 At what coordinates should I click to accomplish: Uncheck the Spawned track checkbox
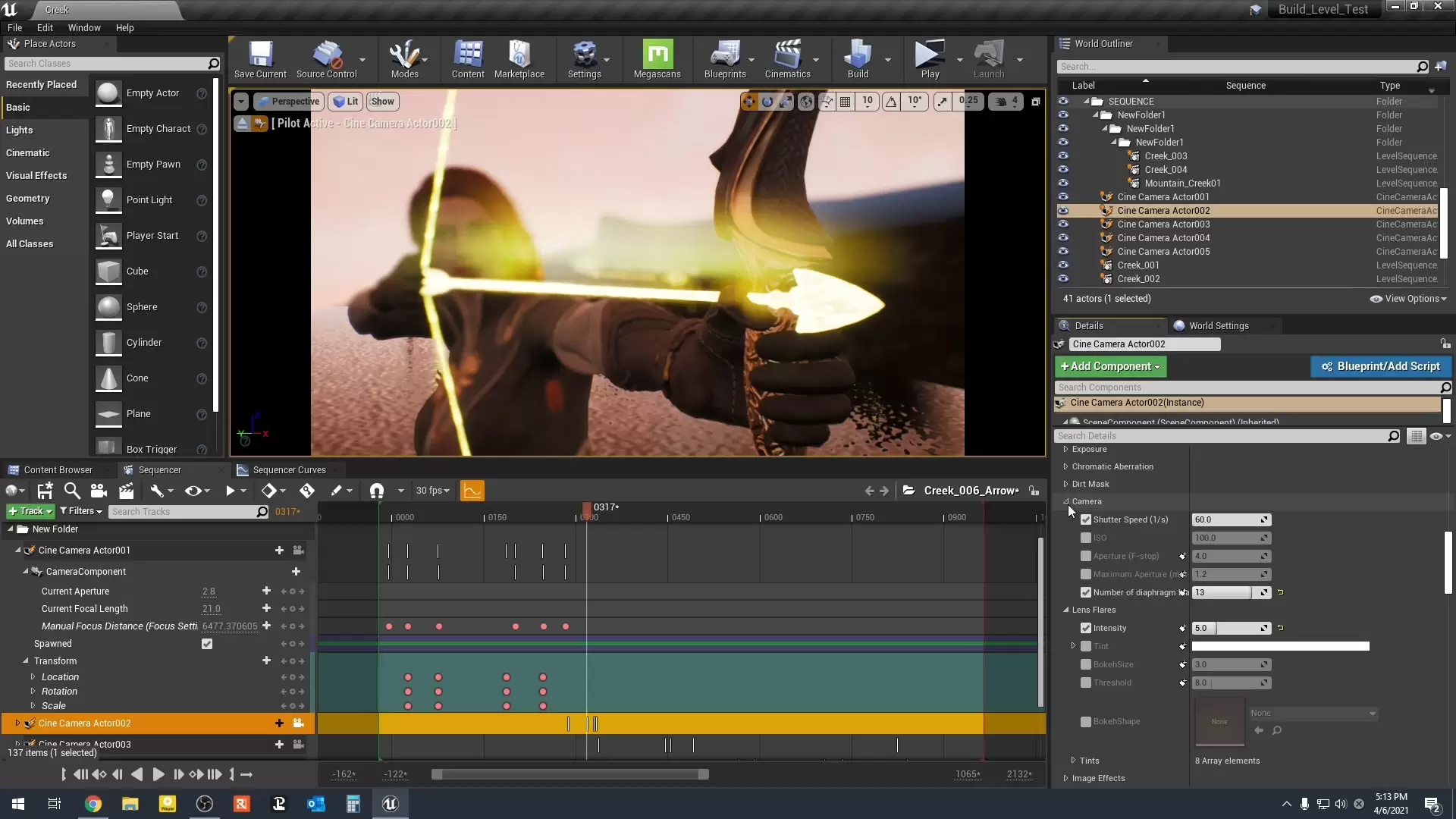coord(207,644)
